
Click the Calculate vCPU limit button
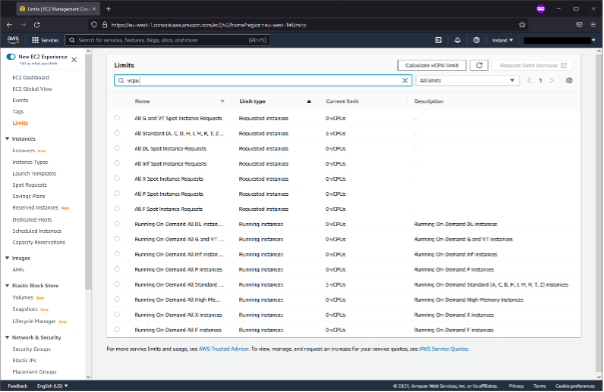(432, 65)
